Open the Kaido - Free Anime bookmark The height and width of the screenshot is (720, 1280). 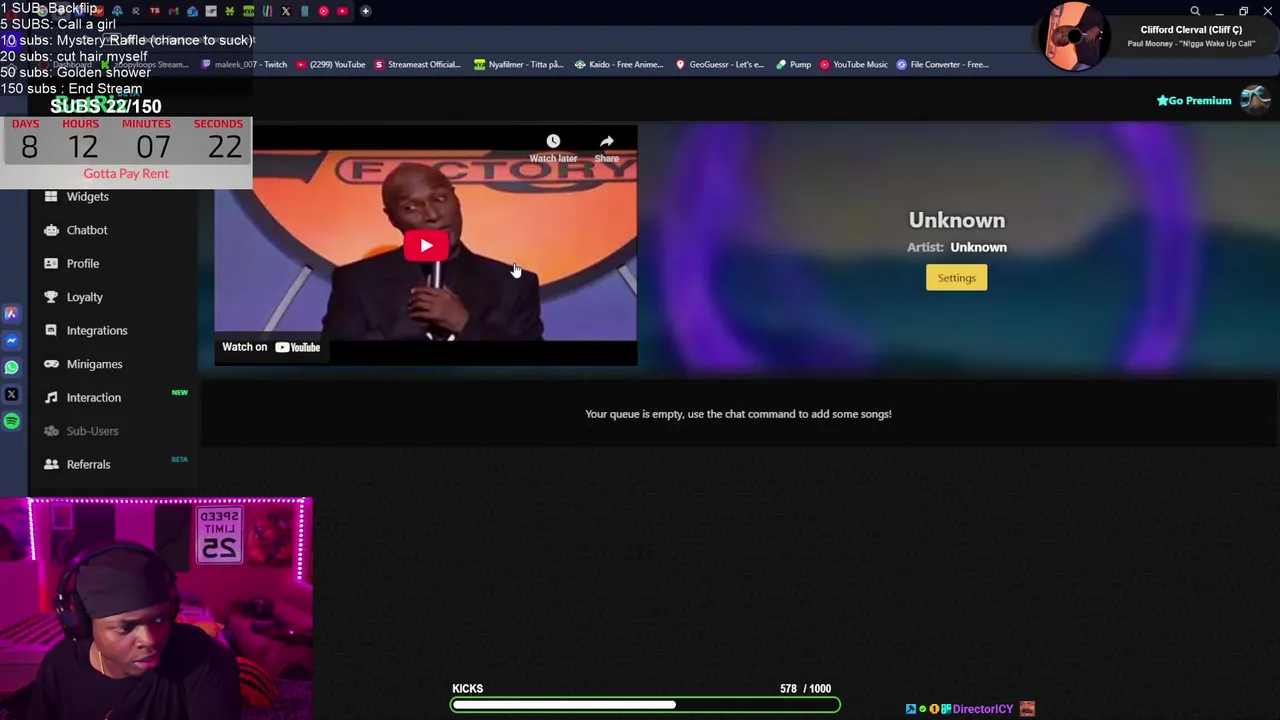[619, 65]
